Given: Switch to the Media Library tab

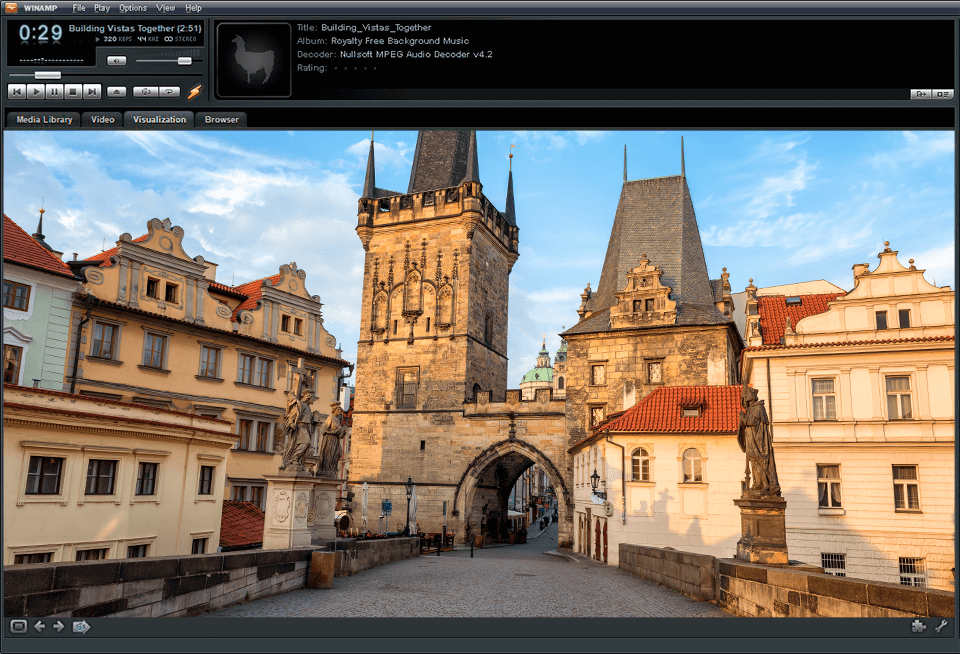Looking at the screenshot, I should (46, 119).
